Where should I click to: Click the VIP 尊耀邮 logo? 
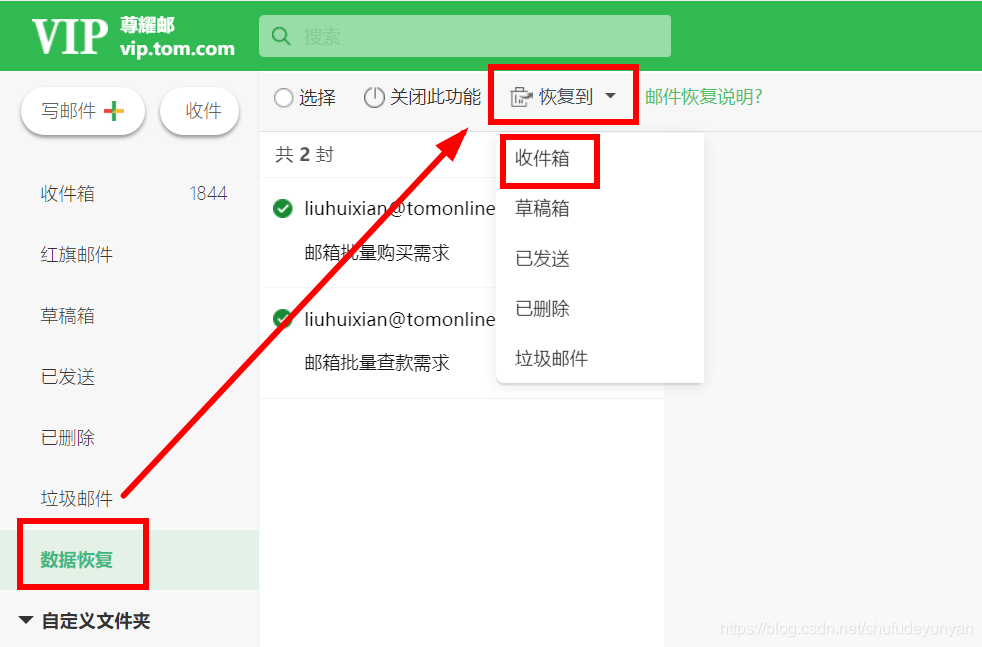pyautogui.click(x=110, y=35)
